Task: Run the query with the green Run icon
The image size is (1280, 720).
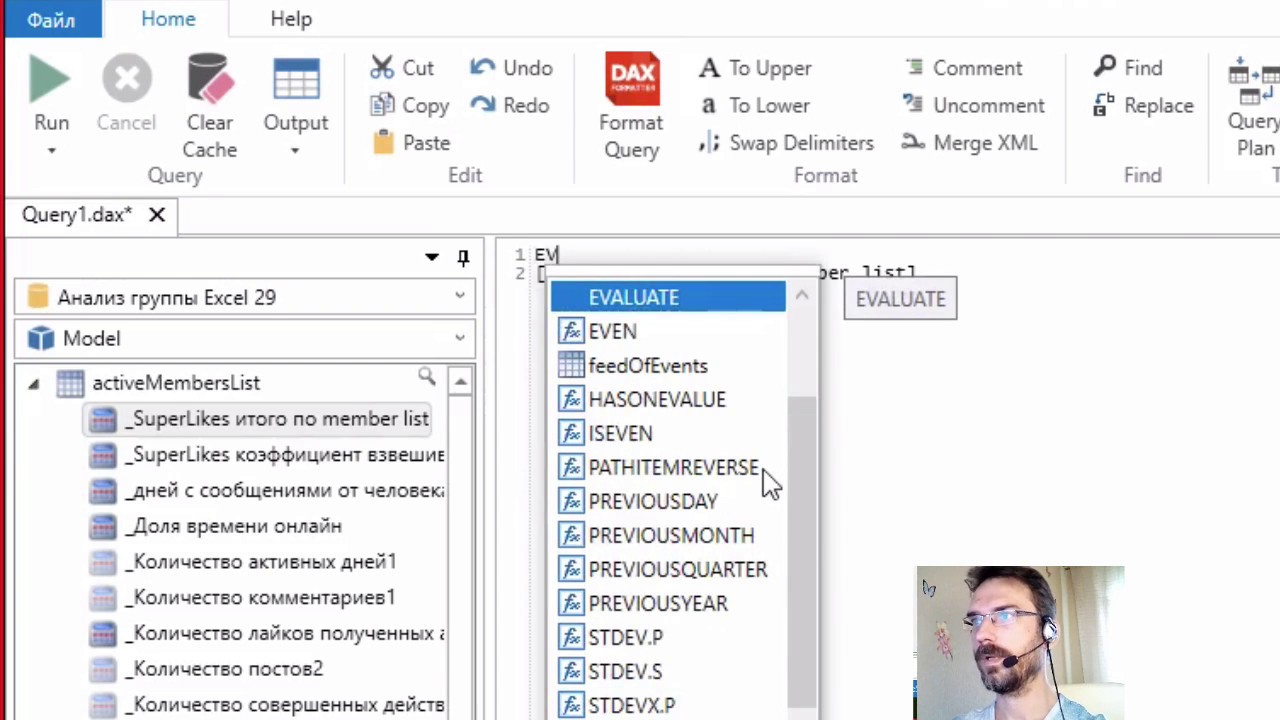Action: [50, 80]
